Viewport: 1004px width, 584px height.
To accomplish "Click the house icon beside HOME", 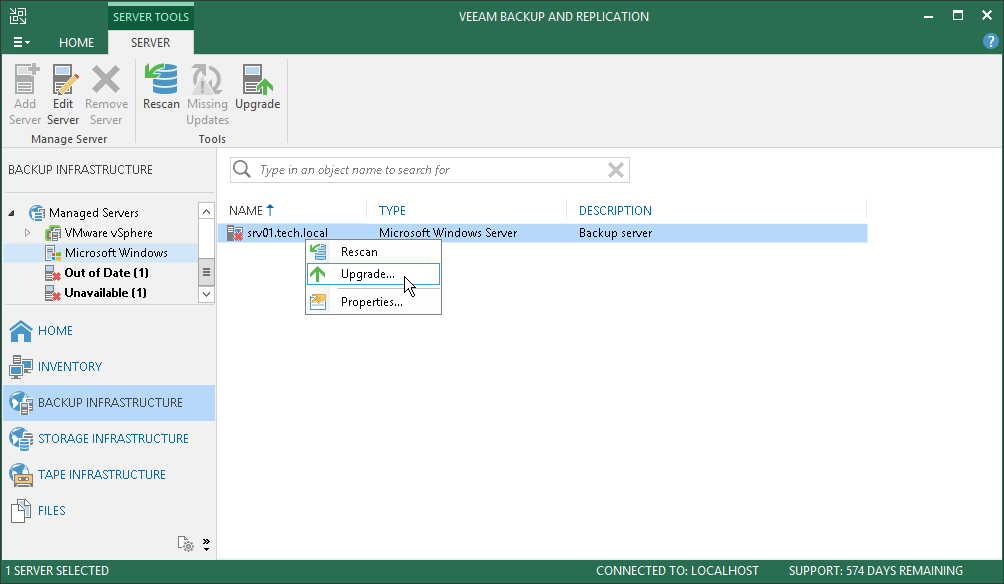I will (20, 331).
